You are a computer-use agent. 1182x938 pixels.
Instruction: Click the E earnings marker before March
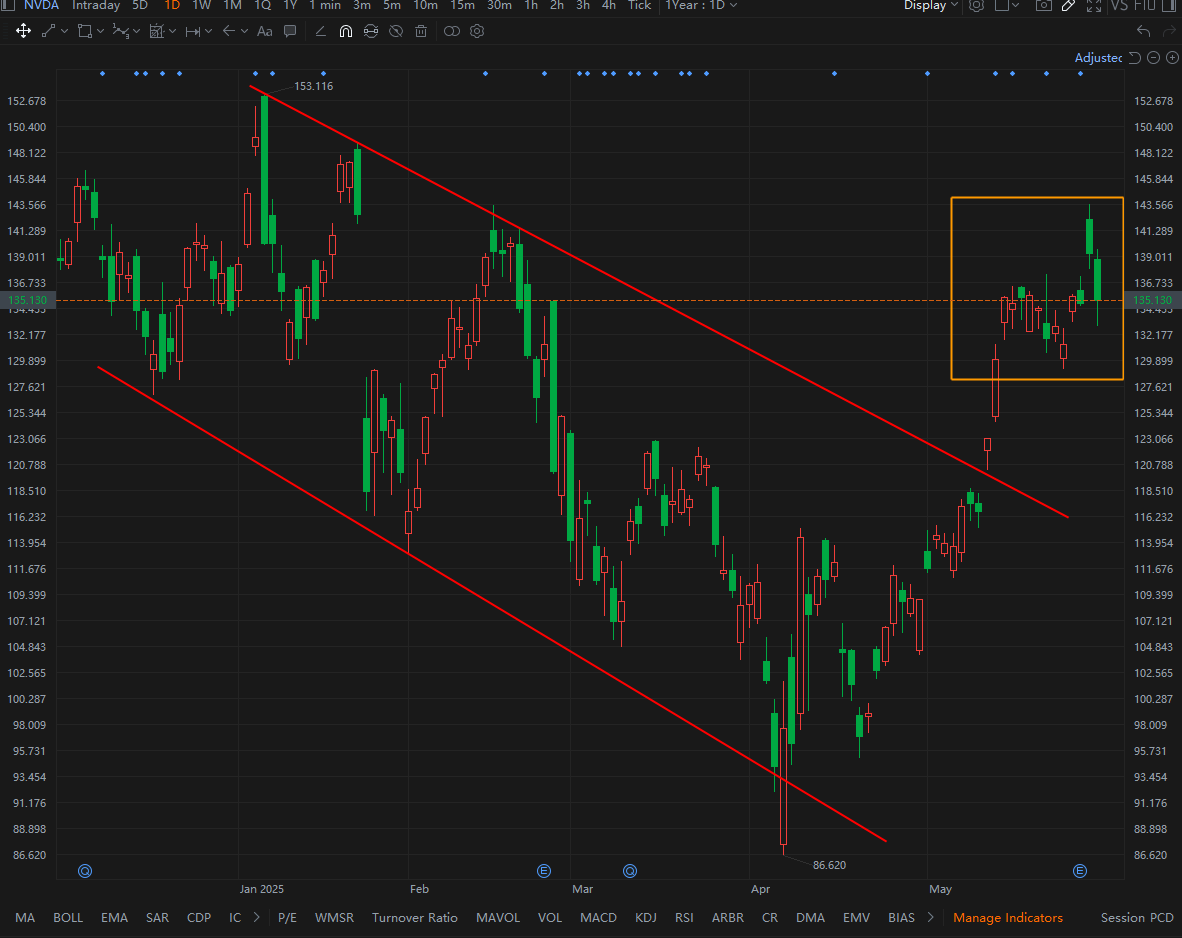coord(544,871)
